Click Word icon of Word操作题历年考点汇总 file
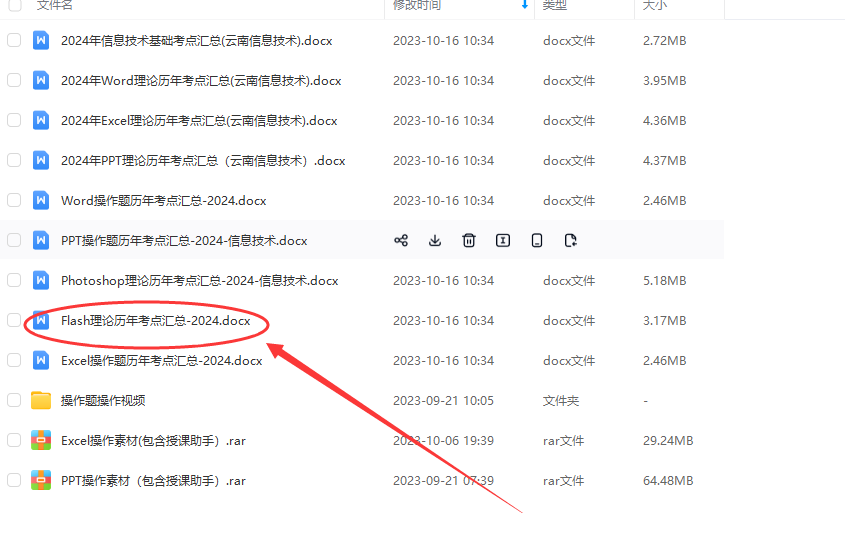This screenshot has width=845, height=537. point(41,201)
